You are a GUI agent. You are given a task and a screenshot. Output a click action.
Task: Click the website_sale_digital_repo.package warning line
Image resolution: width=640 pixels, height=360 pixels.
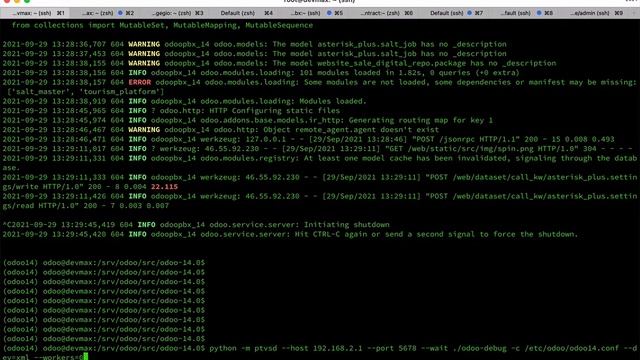tap(279, 63)
